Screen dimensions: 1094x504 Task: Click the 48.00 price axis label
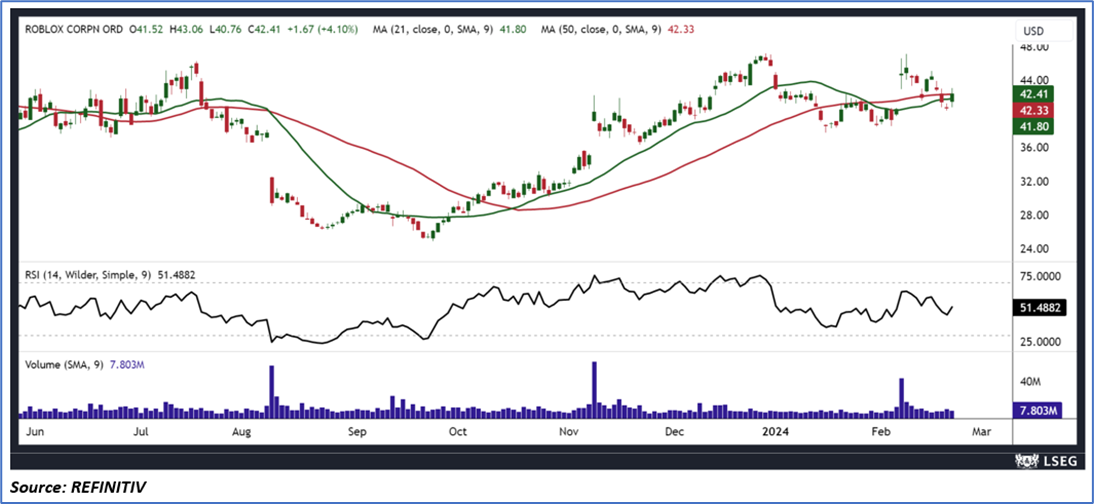click(x=1033, y=47)
